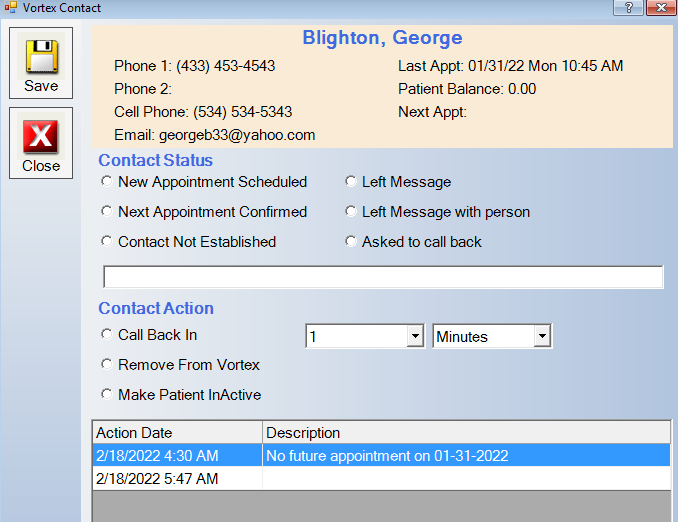Open the help question mark button
The width and height of the screenshot is (678, 522).
tap(628, 7)
